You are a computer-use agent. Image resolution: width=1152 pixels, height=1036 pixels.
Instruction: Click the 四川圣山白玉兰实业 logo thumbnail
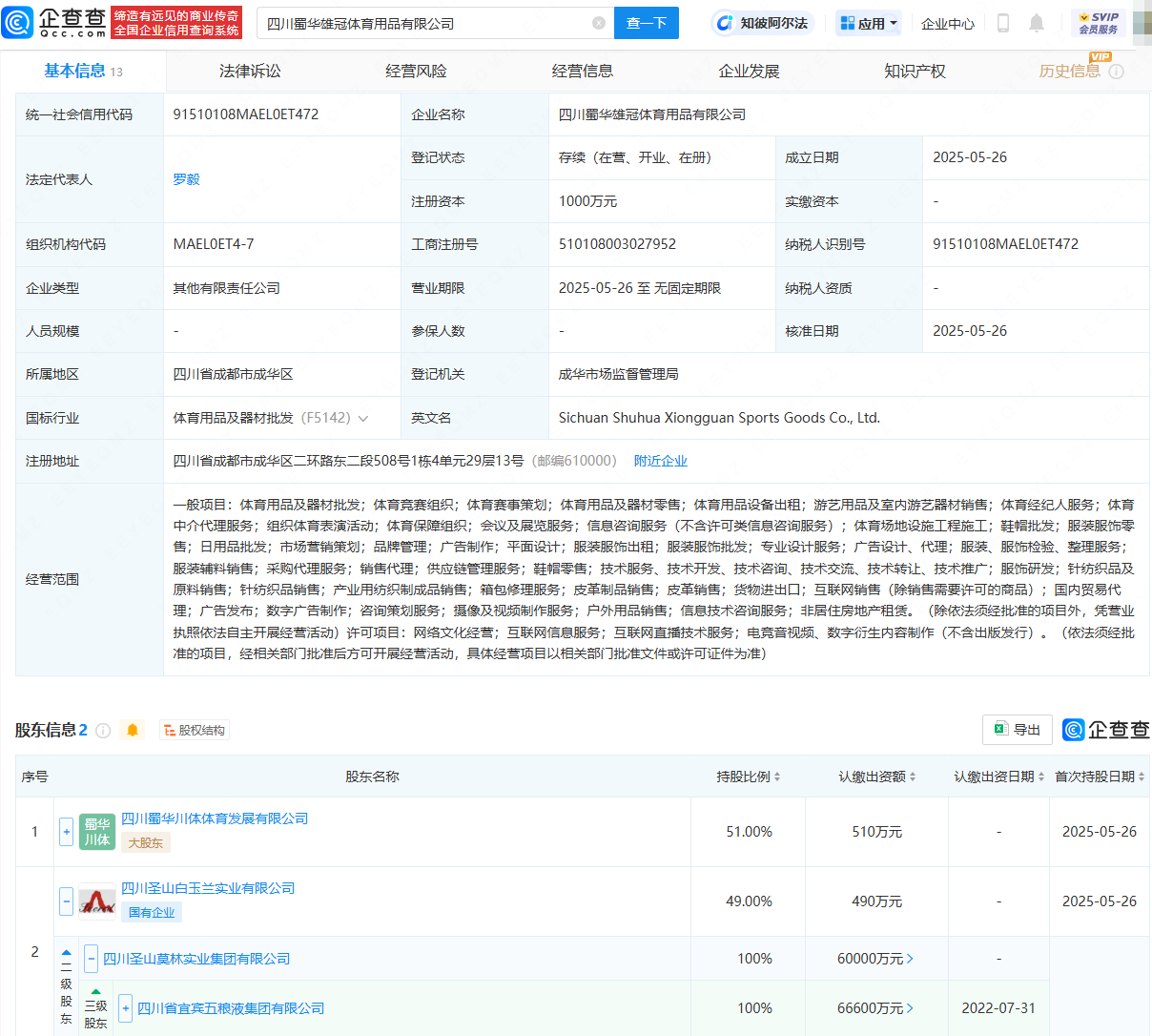point(97,901)
